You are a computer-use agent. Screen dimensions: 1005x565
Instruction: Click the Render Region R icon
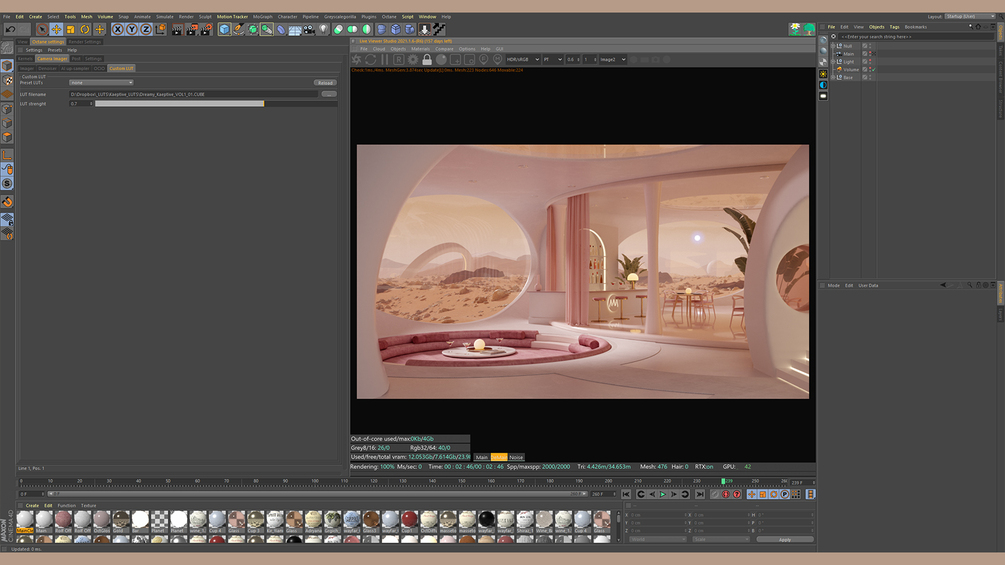point(399,60)
